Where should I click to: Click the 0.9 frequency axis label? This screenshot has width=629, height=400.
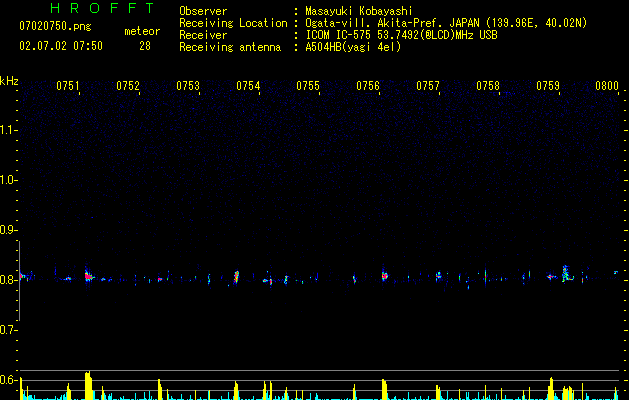(8, 230)
